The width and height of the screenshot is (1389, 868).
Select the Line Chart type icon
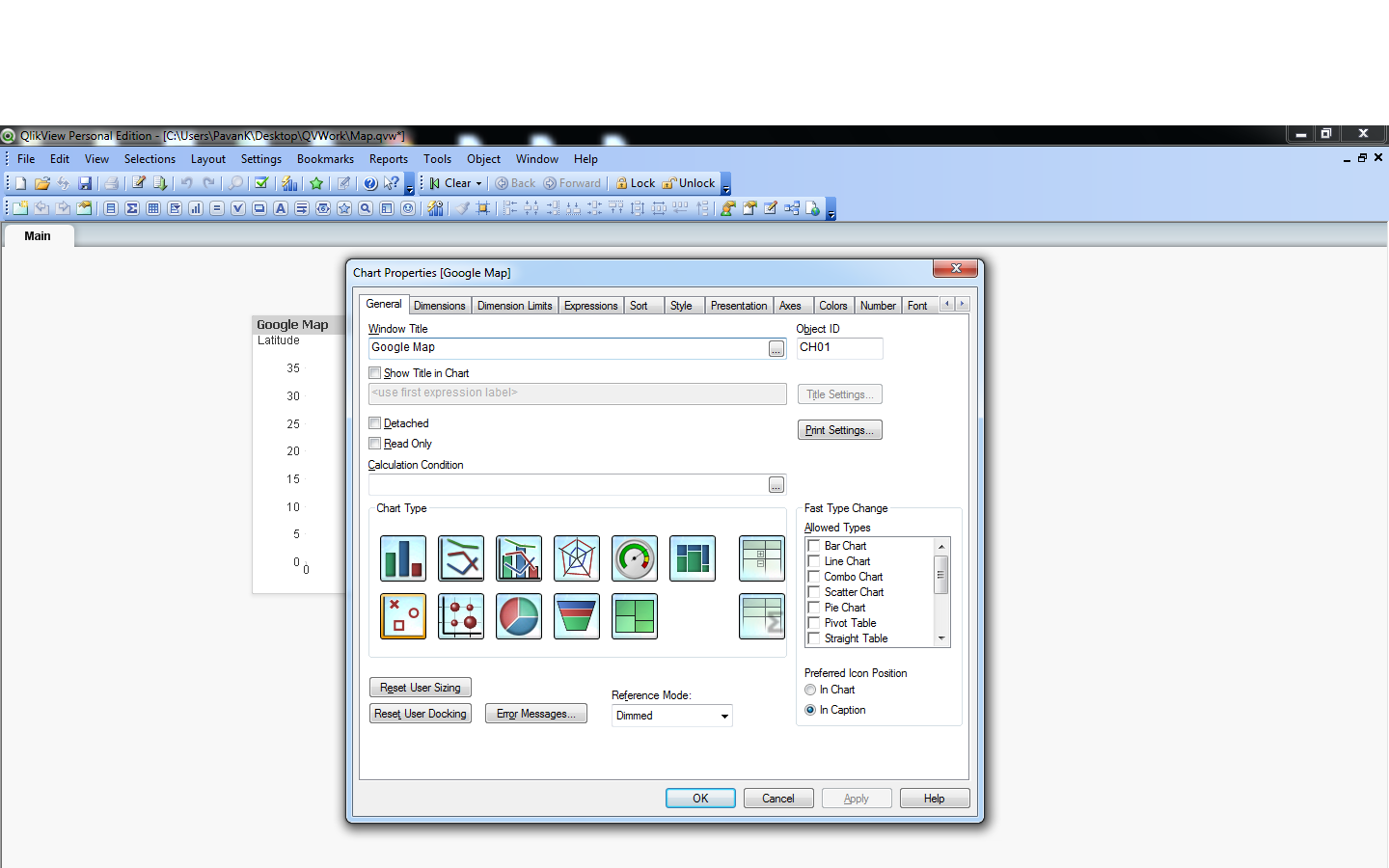[x=461, y=558]
